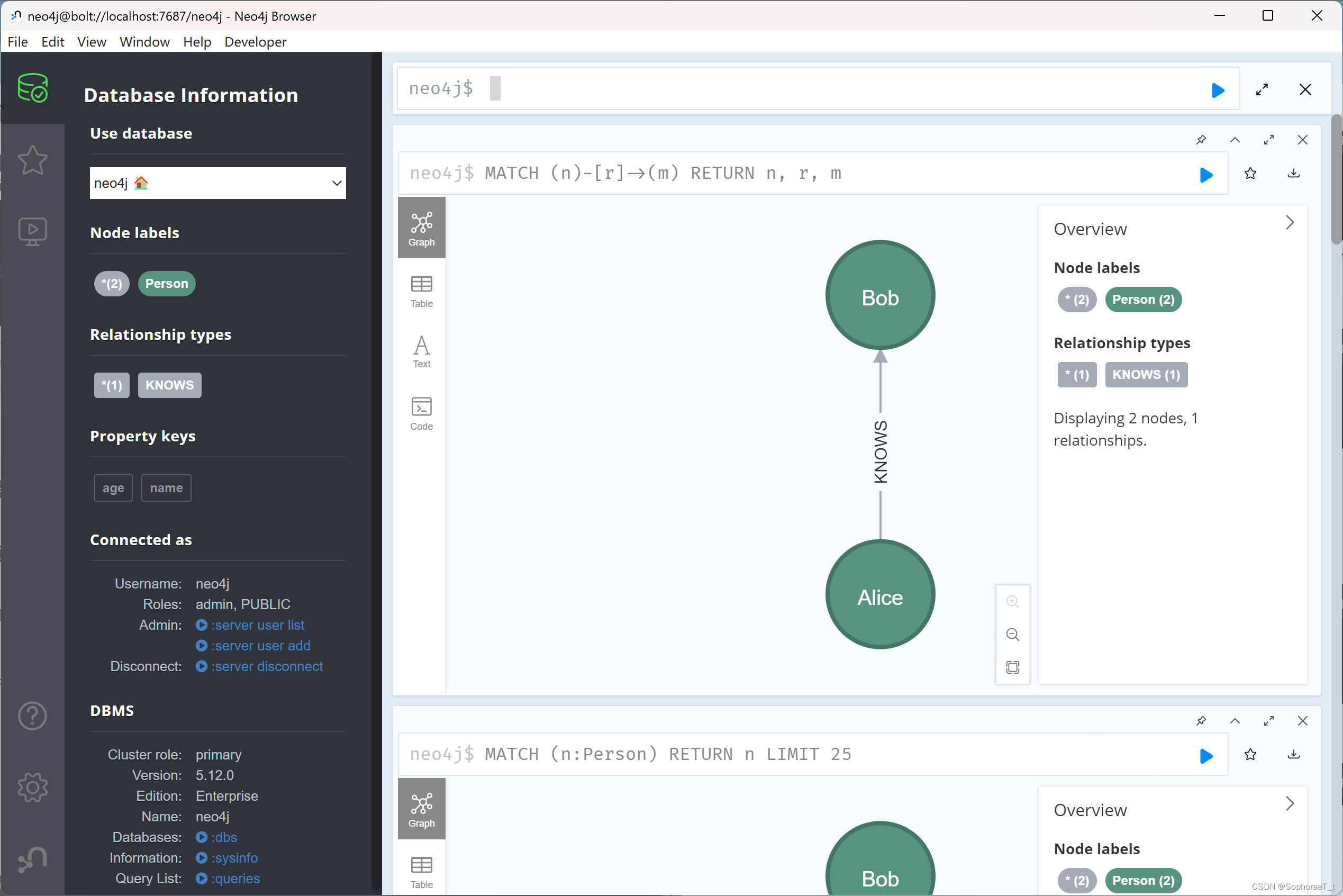
Task: Open the Favorites star sidebar icon
Action: point(33,160)
